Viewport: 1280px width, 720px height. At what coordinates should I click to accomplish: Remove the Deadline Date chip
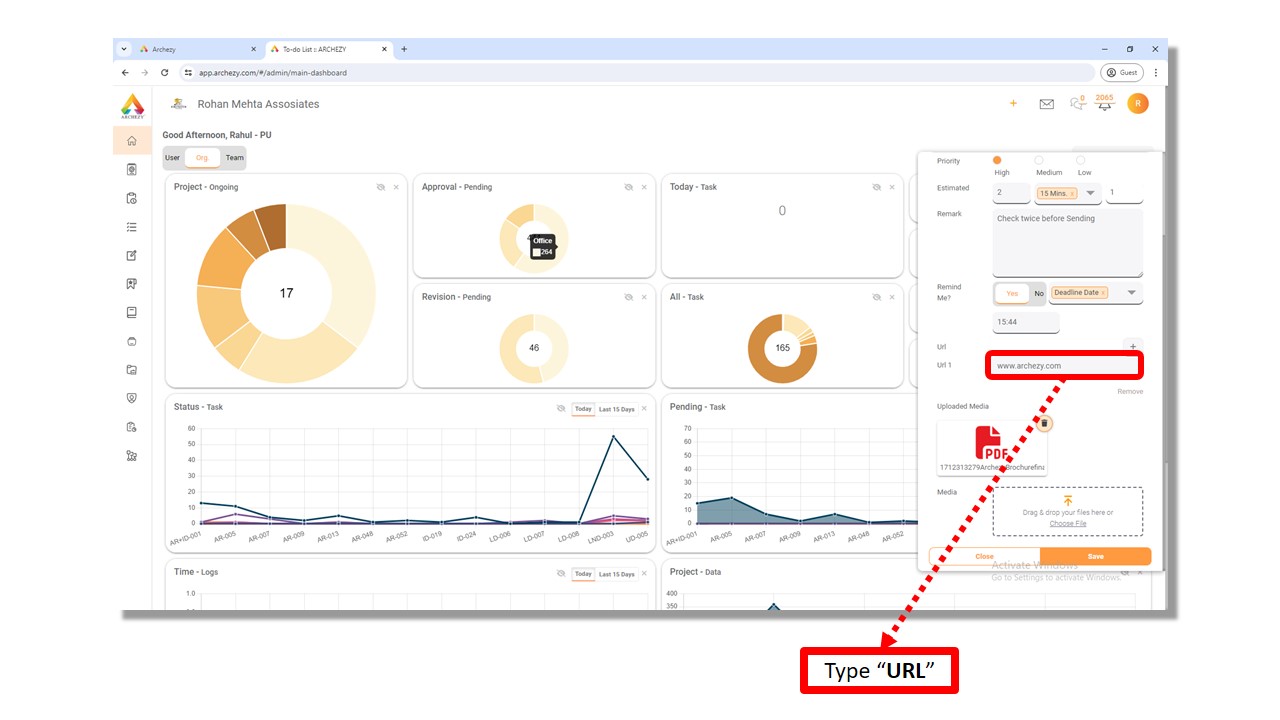1103,293
